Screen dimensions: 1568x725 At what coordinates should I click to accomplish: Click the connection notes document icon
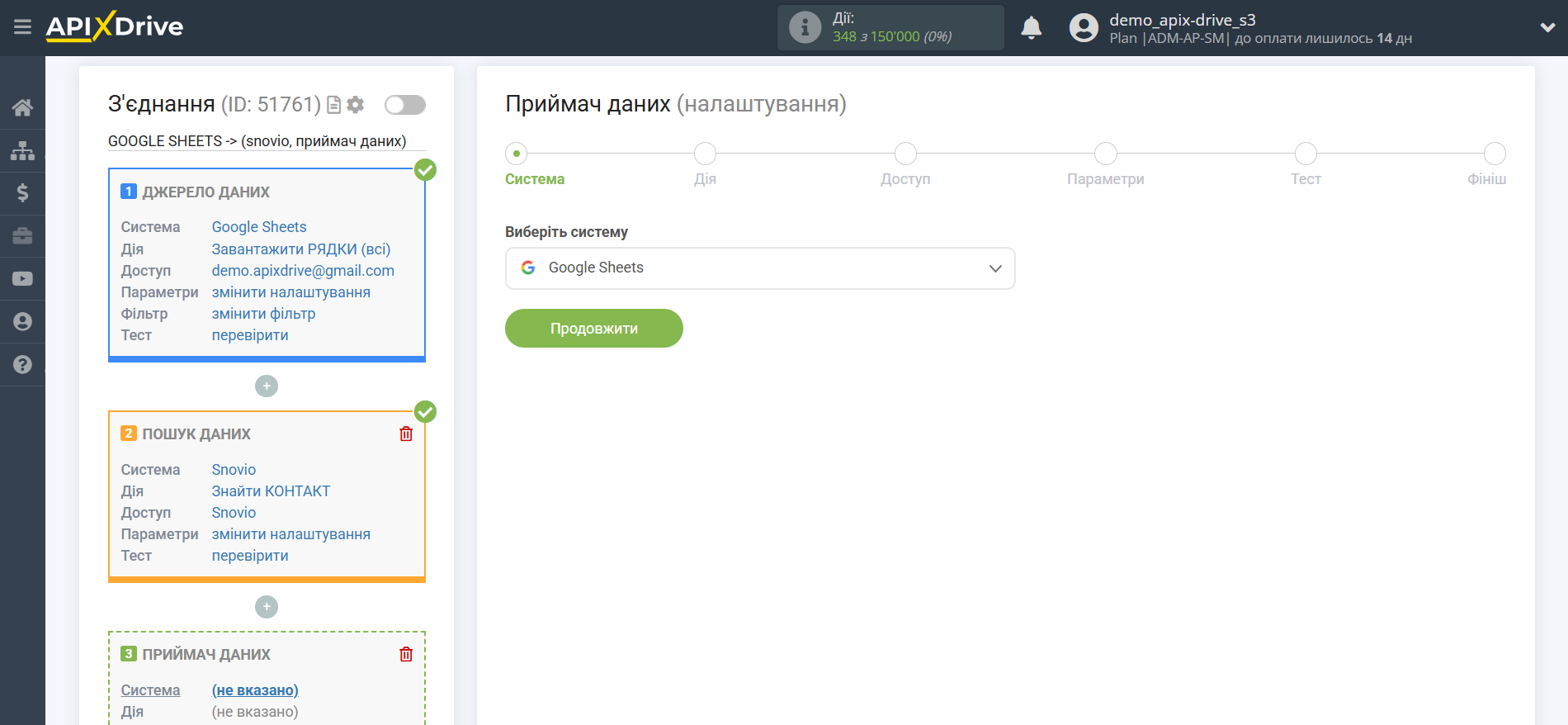tap(333, 105)
